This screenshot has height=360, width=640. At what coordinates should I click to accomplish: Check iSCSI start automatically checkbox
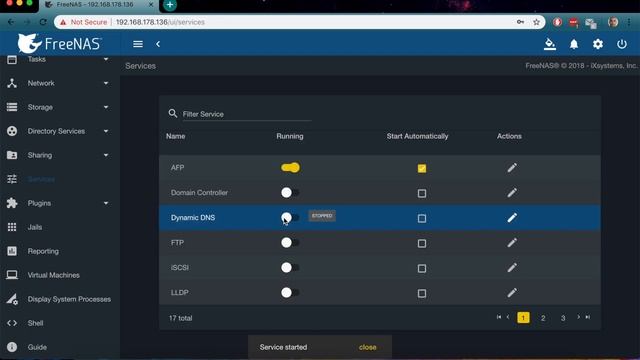422,269
